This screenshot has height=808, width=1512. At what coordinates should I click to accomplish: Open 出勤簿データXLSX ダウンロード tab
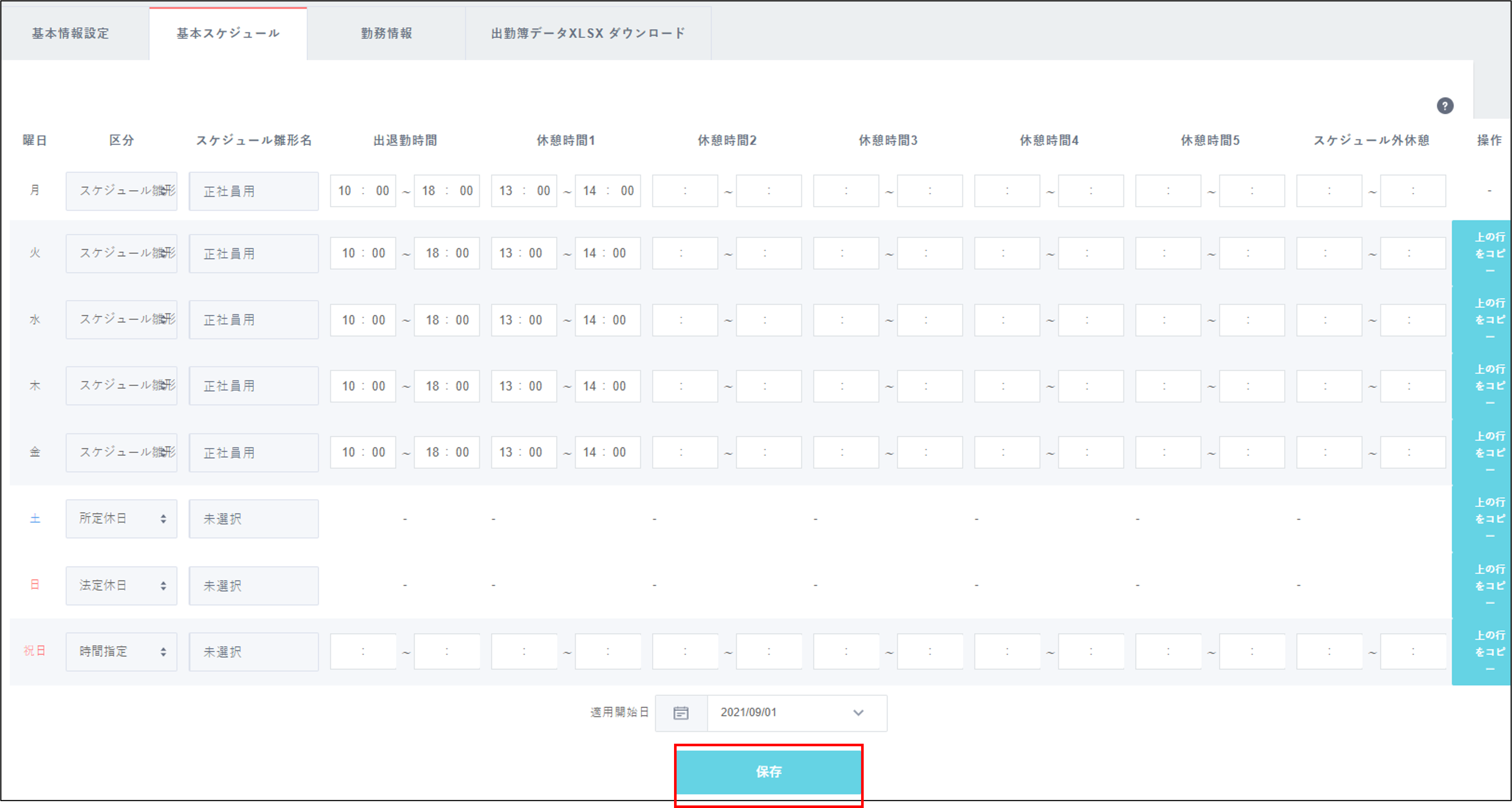(588, 33)
